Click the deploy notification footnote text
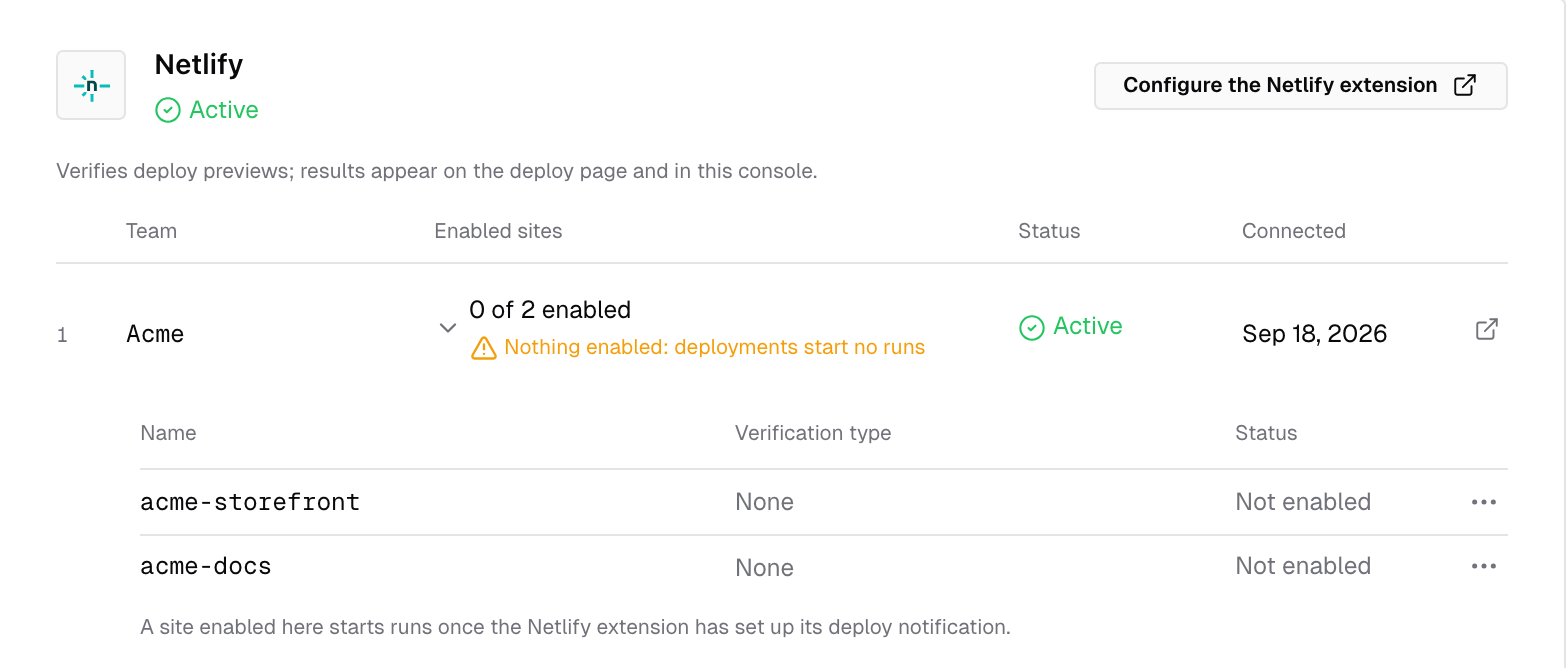The width and height of the screenshot is (1566, 668). (575, 628)
